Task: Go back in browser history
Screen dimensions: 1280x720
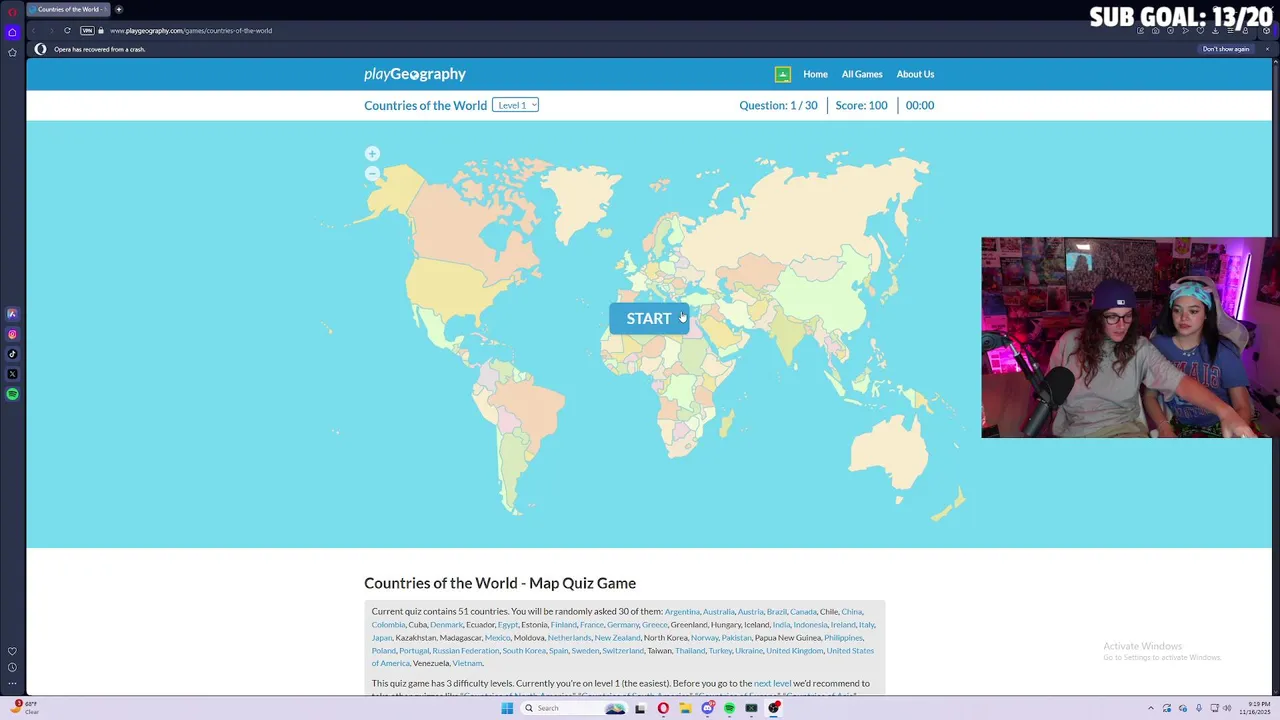Action: pyautogui.click(x=33, y=30)
